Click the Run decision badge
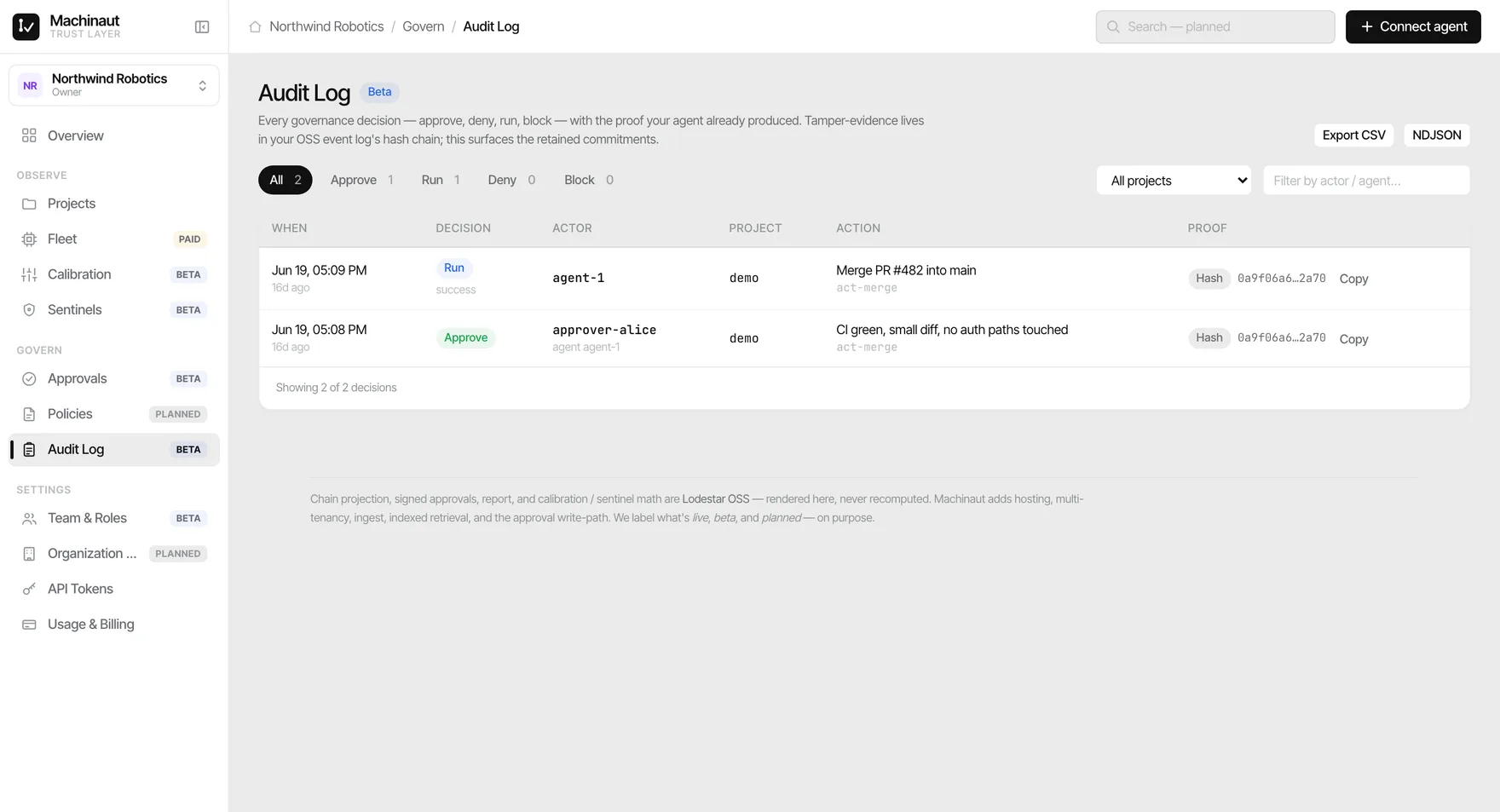This screenshot has width=1500, height=812. point(454,268)
